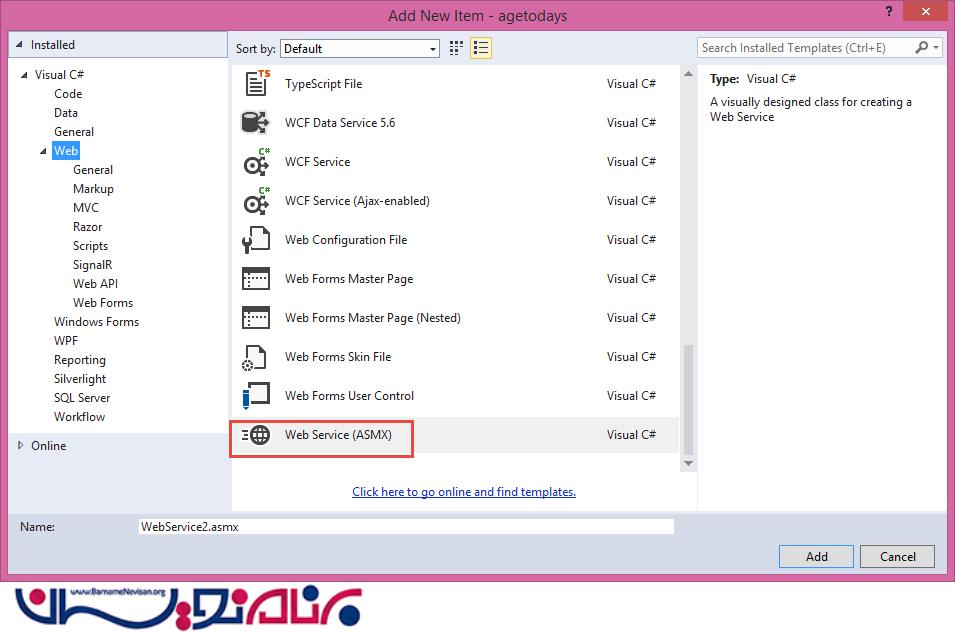Select the Web API category
The height and width of the screenshot is (632, 955).
point(96,284)
